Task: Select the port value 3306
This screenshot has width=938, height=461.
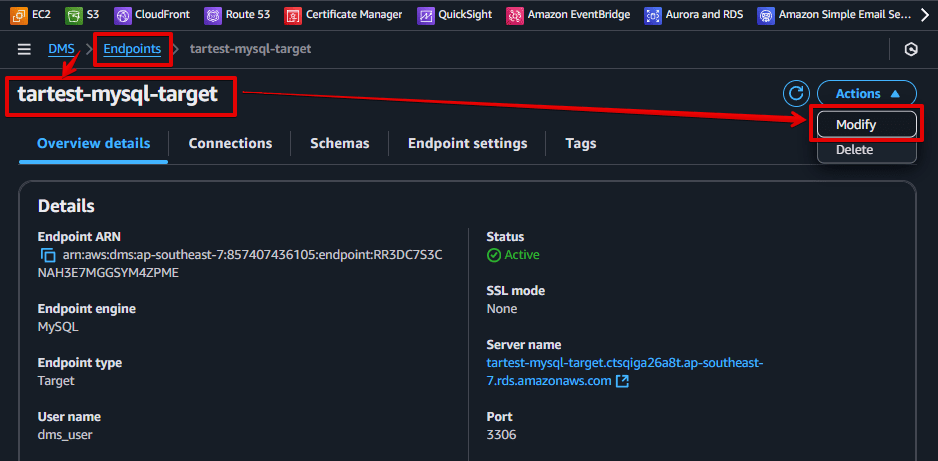Action: pyautogui.click(x=501, y=435)
